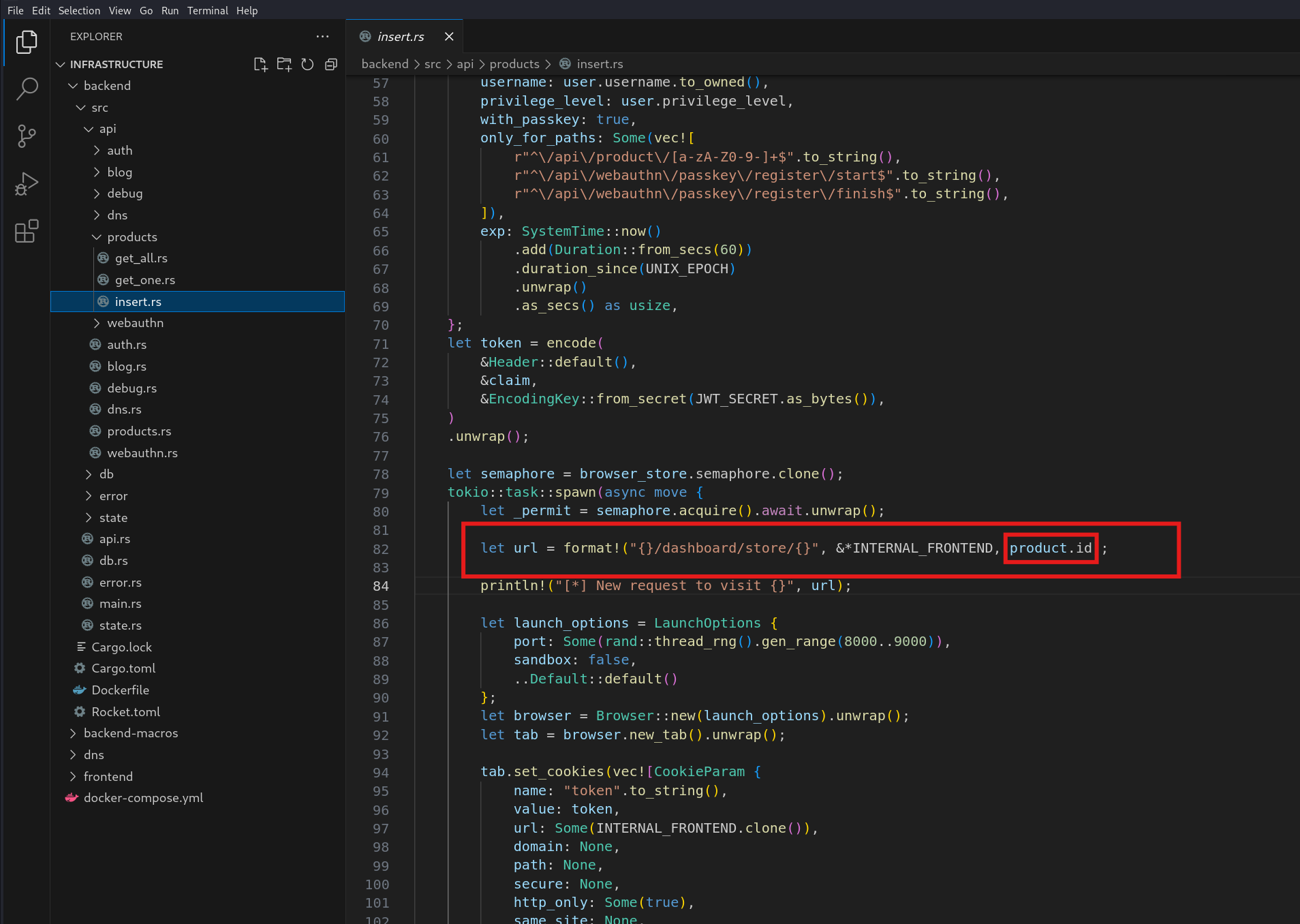Screen dimensions: 1300x924
Task: Refresh the Explorer file tree
Action: [307, 64]
